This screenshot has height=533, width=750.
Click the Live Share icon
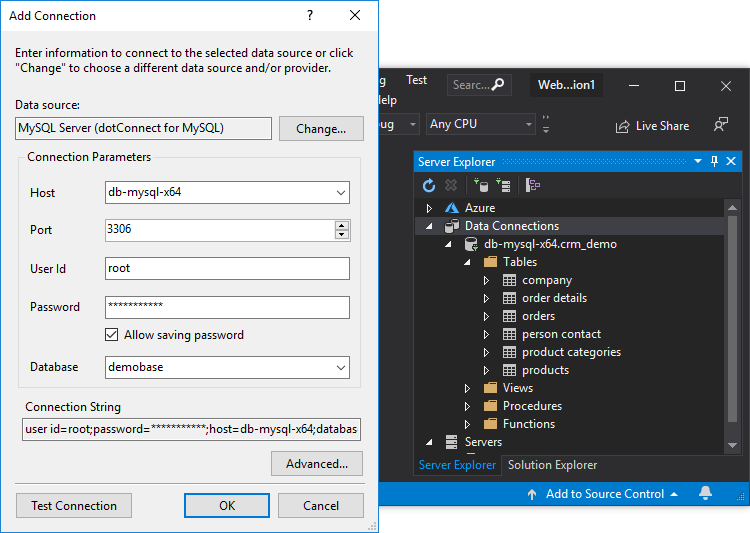point(623,126)
